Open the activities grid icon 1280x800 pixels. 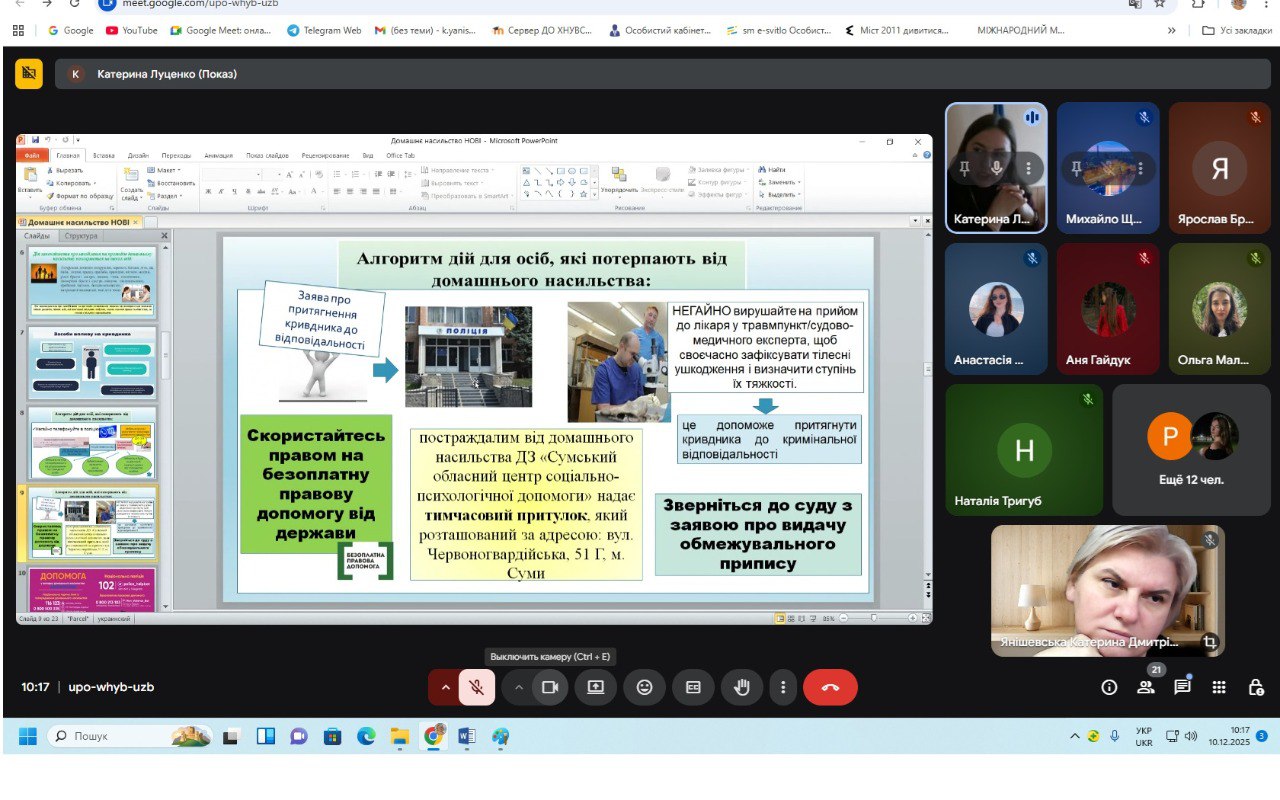(x=1219, y=687)
